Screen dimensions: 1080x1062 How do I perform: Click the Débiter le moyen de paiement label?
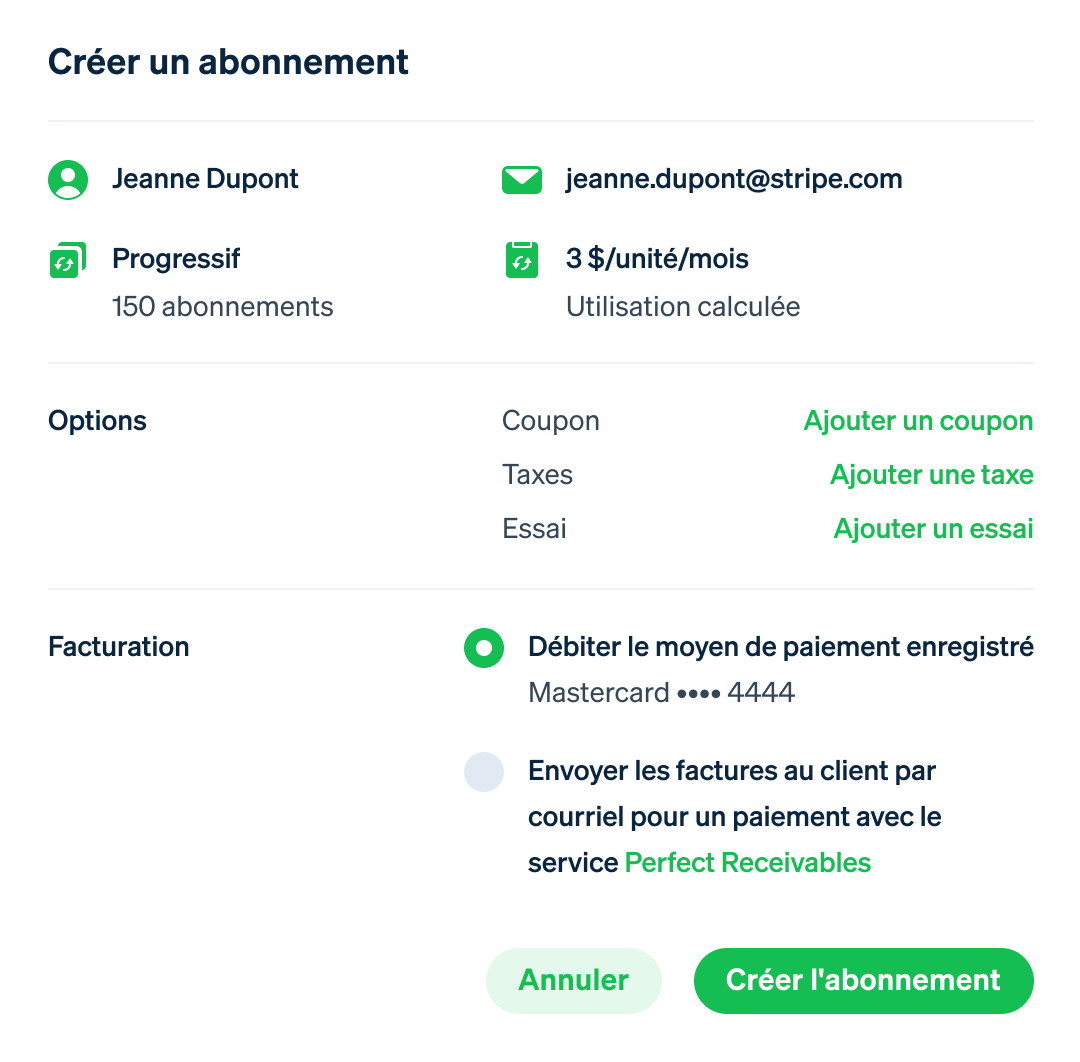[780, 647]
